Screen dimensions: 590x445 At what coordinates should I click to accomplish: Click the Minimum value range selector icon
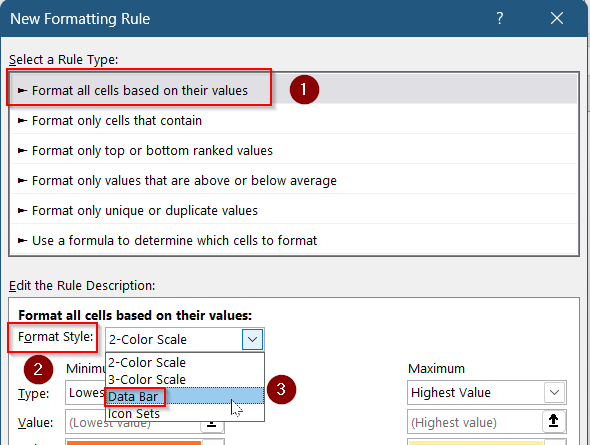(x=212, y=425)
